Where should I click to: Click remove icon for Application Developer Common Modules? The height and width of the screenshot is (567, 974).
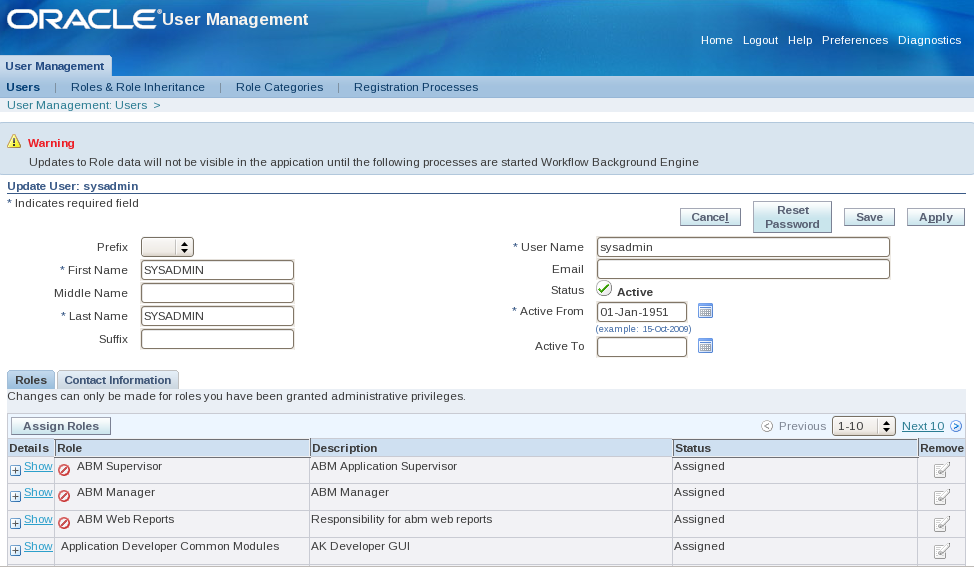(x=942, y=551)
